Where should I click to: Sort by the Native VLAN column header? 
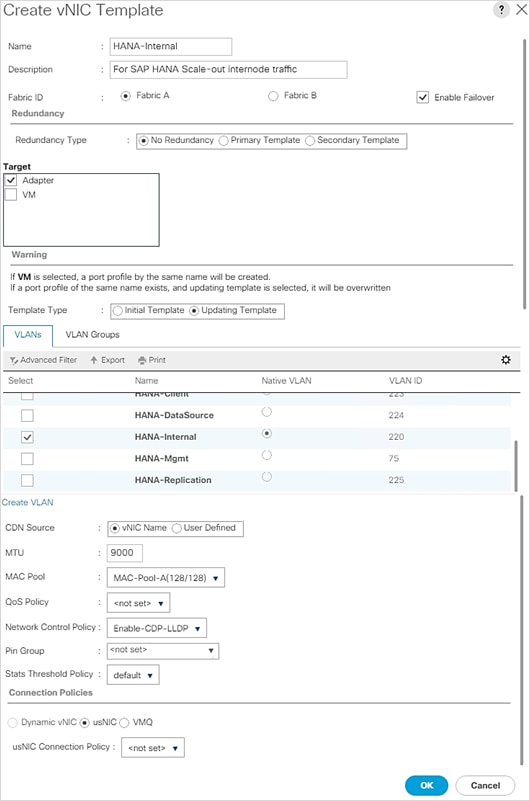tap(286, 381)
